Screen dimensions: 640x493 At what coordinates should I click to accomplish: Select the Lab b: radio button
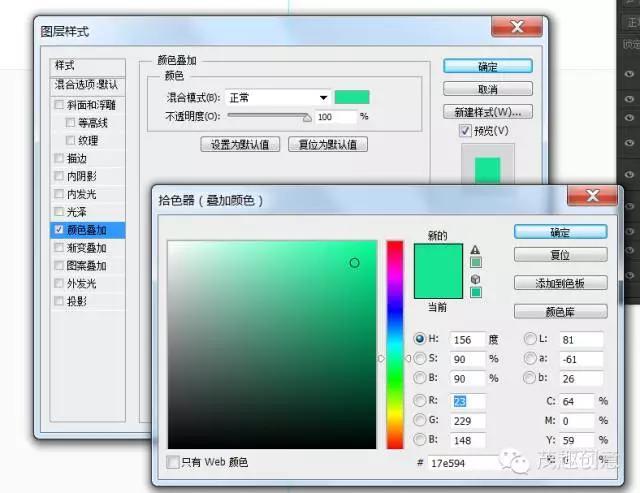point(530,378)
